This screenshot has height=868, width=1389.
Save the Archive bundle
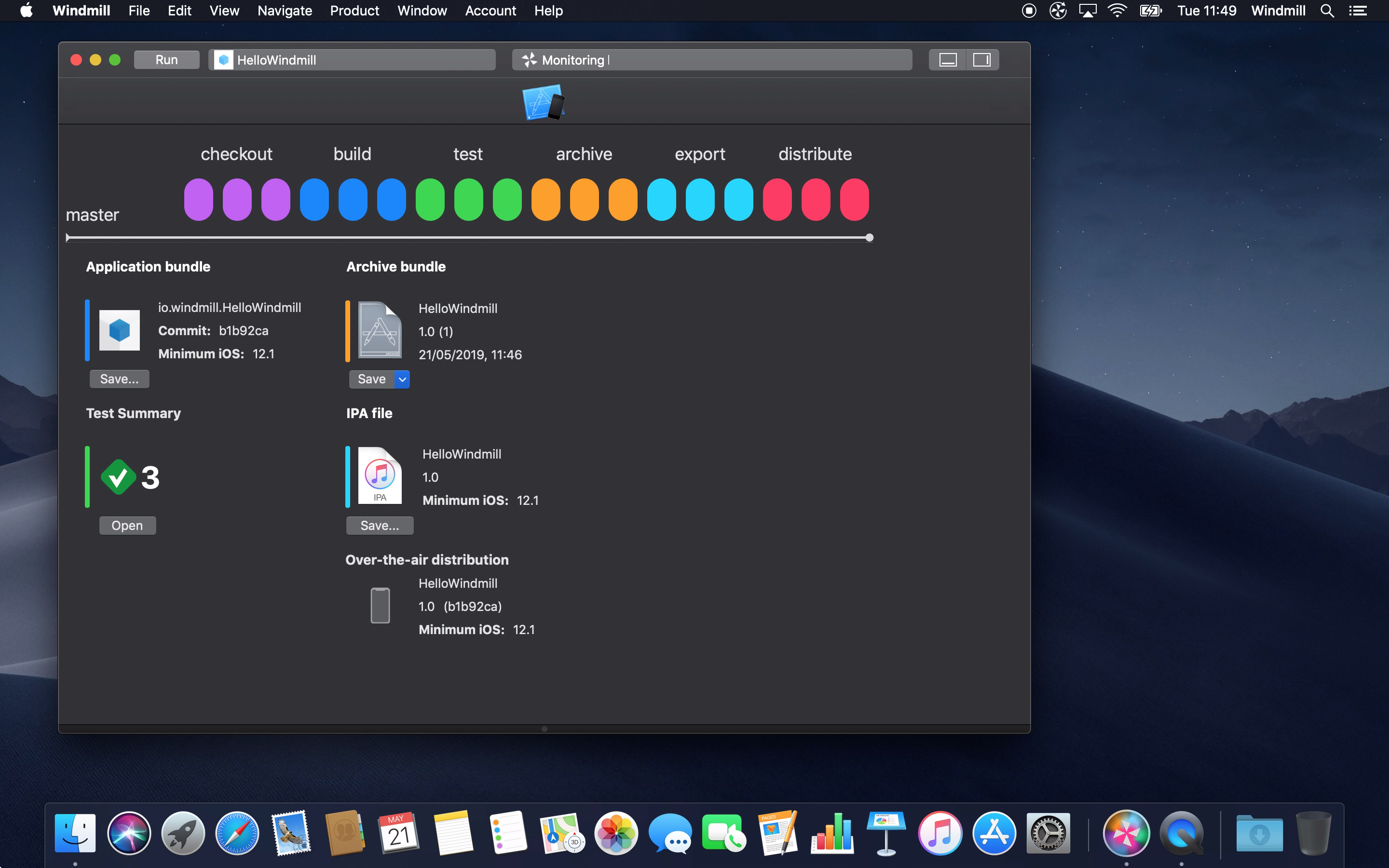[x=371, y=379]
